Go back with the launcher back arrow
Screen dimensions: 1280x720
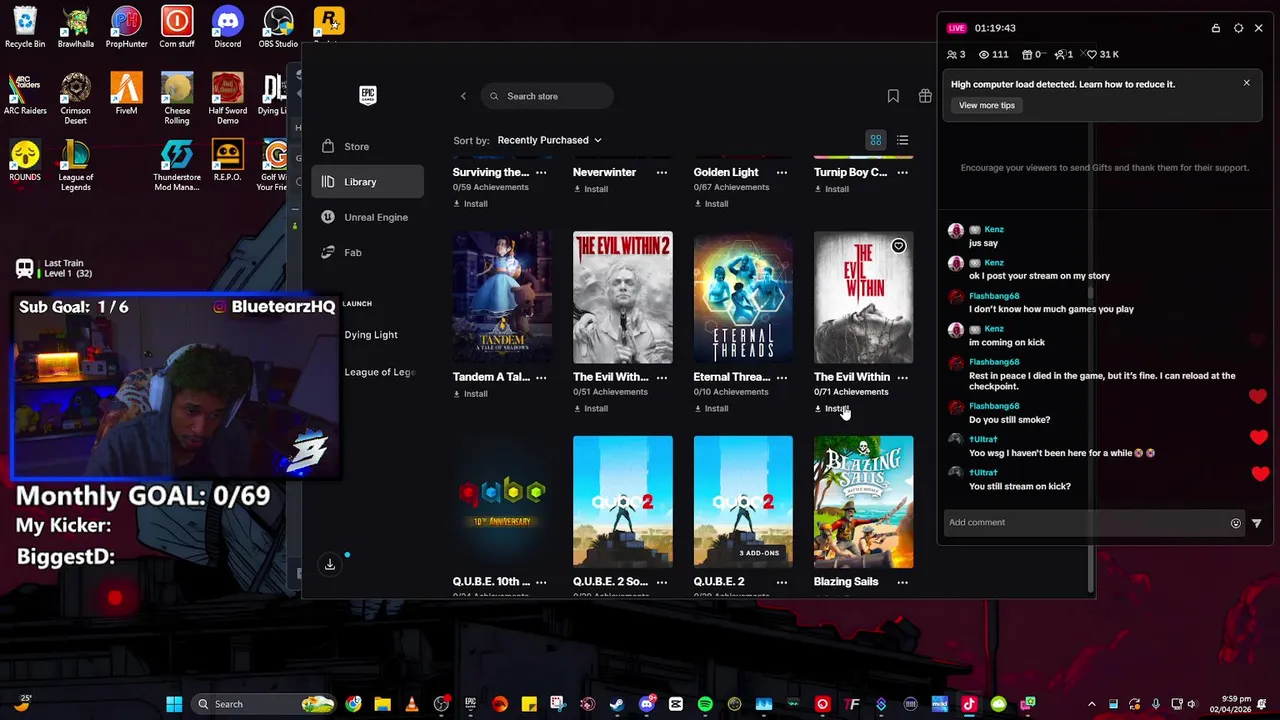(463, 96)
